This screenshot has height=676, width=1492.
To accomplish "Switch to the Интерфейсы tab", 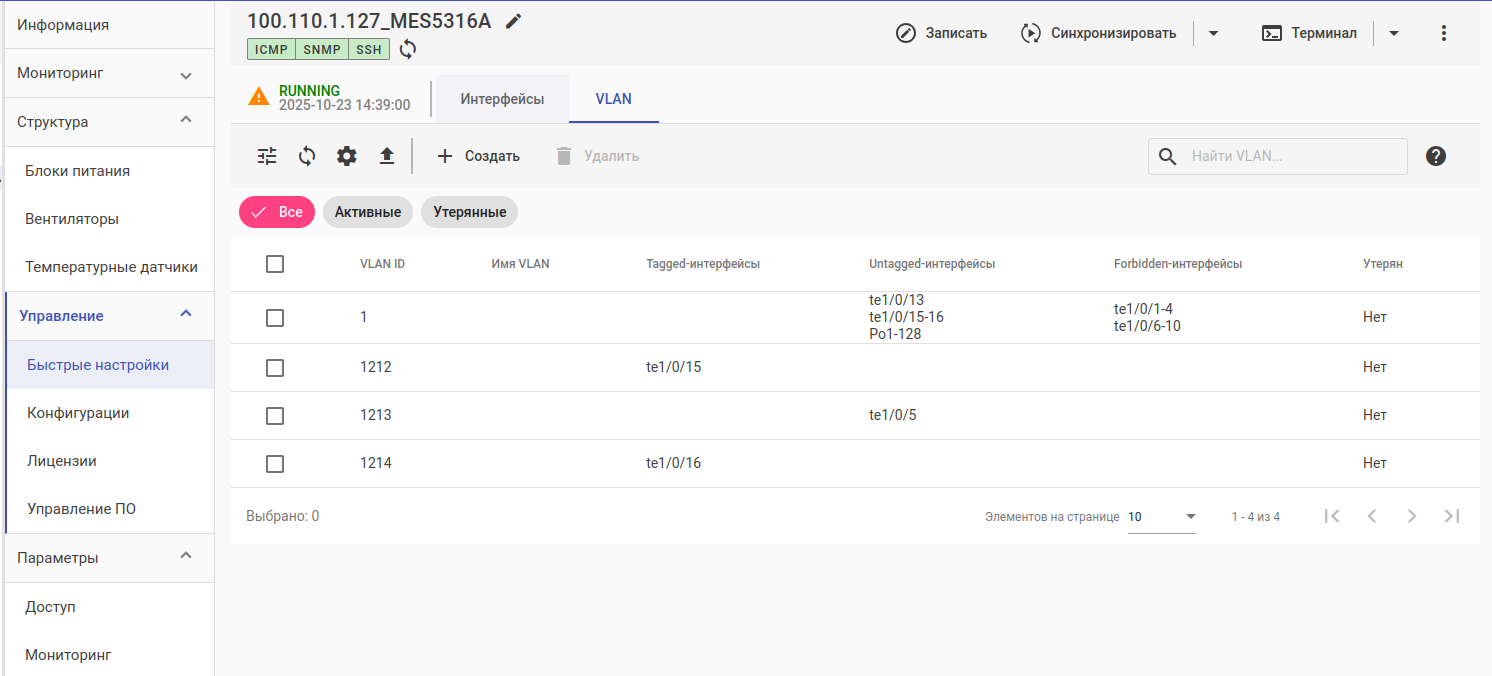I will pos(502,99).
